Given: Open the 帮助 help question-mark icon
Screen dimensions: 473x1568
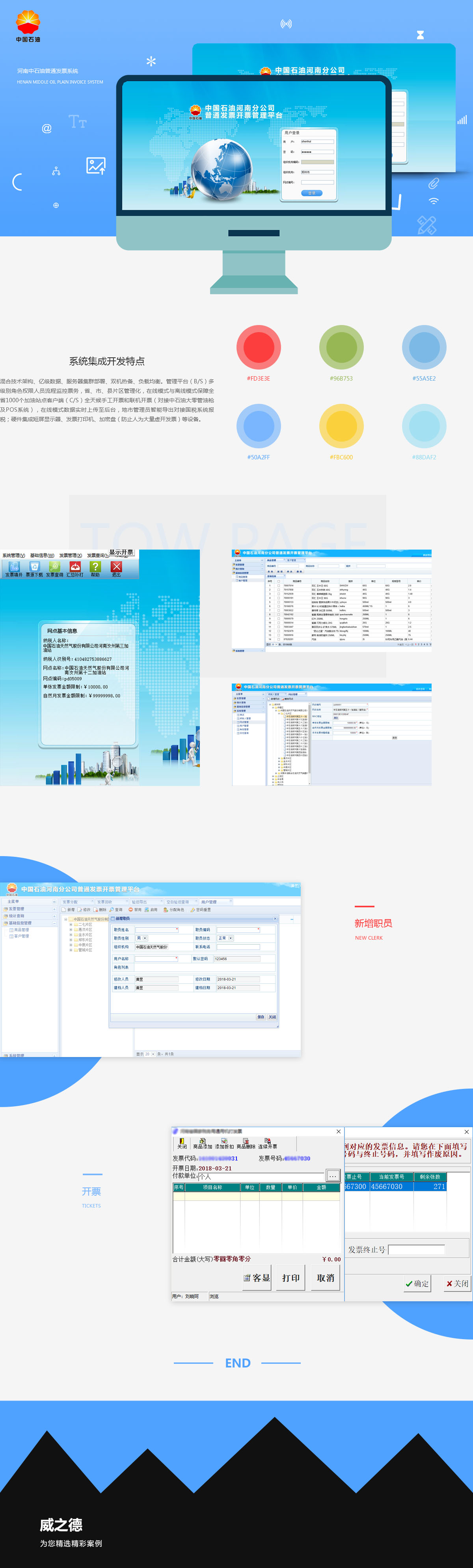Looking at the screenshot, I should tap(95, 568).
